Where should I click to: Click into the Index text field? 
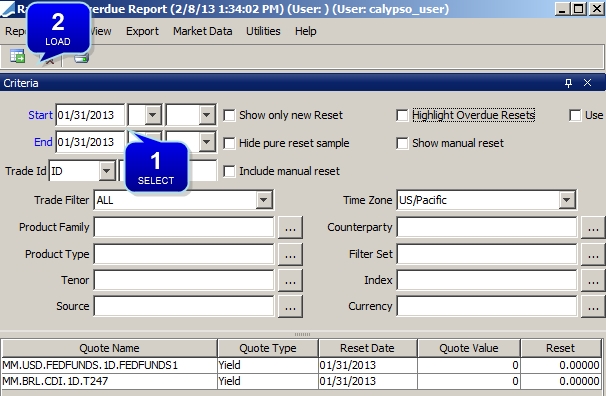[x=487, y=280]
